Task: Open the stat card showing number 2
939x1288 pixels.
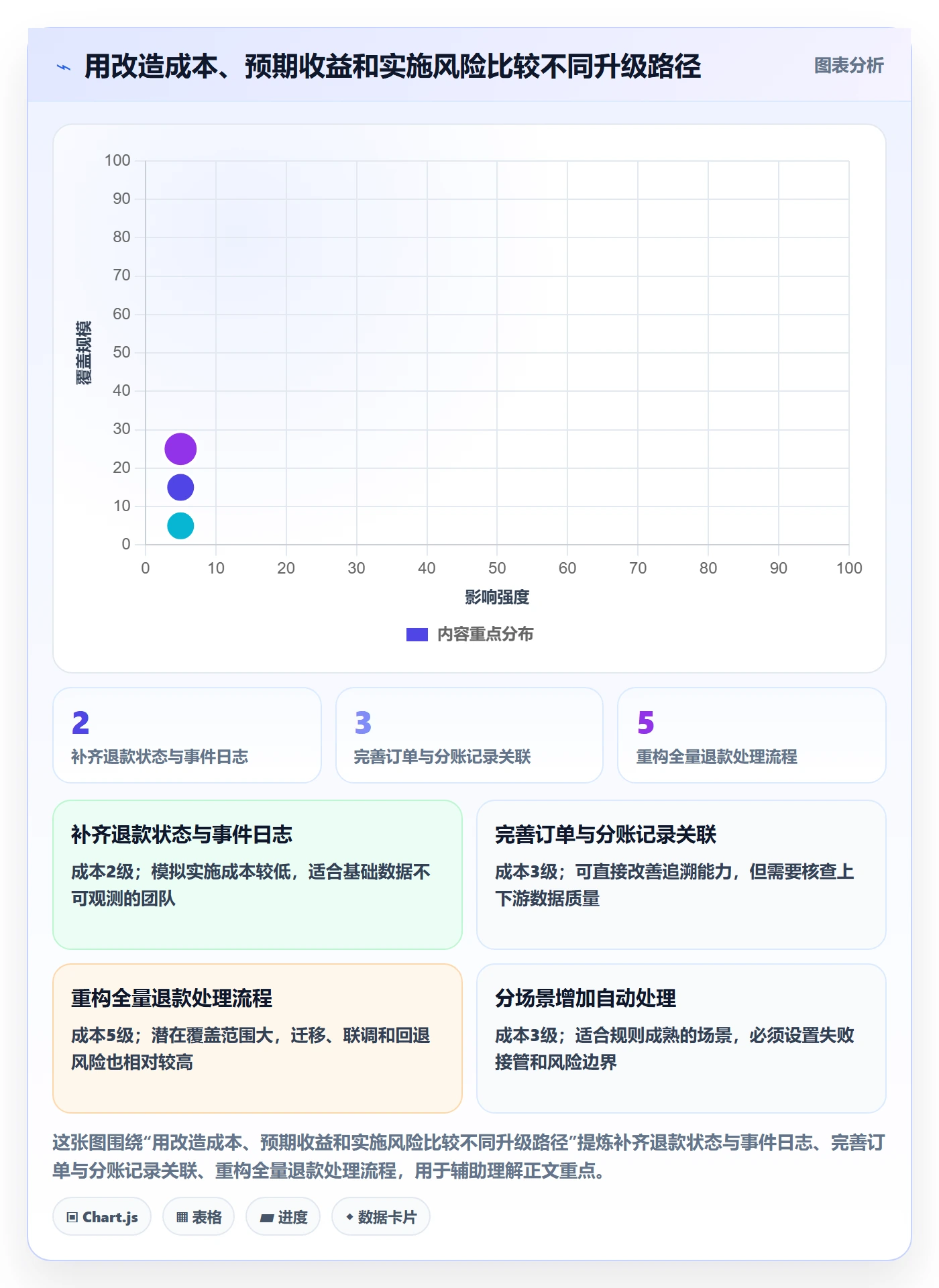Action: (x=187, y=735)
